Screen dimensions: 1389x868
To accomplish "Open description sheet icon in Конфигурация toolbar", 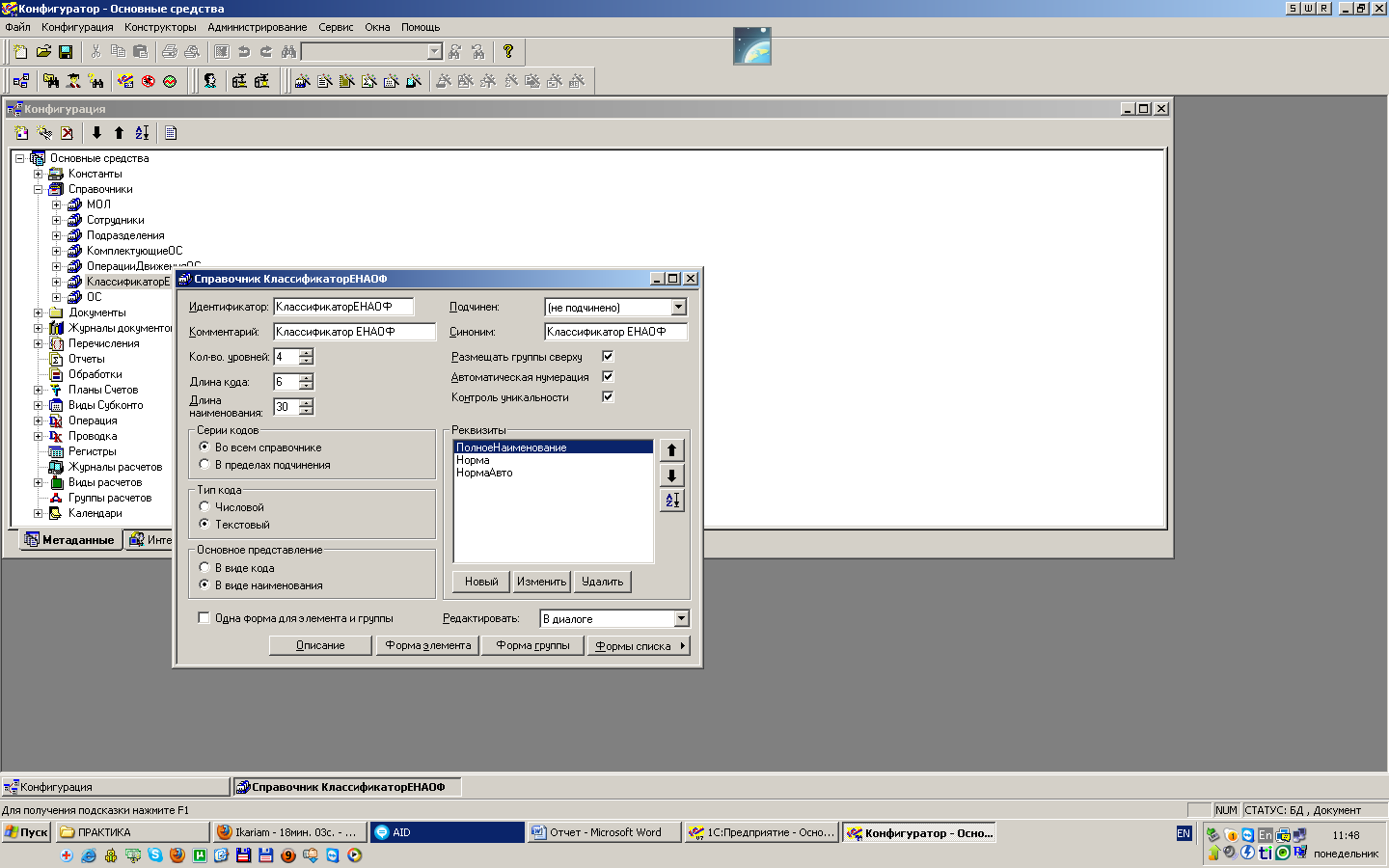I will click(x=171, y=133).
